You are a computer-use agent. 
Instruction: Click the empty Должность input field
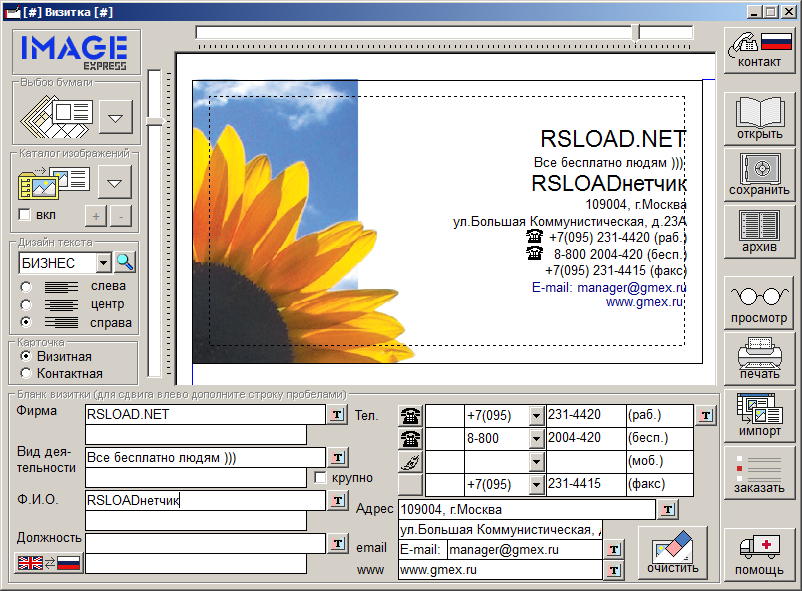click(x=206, y=543)
